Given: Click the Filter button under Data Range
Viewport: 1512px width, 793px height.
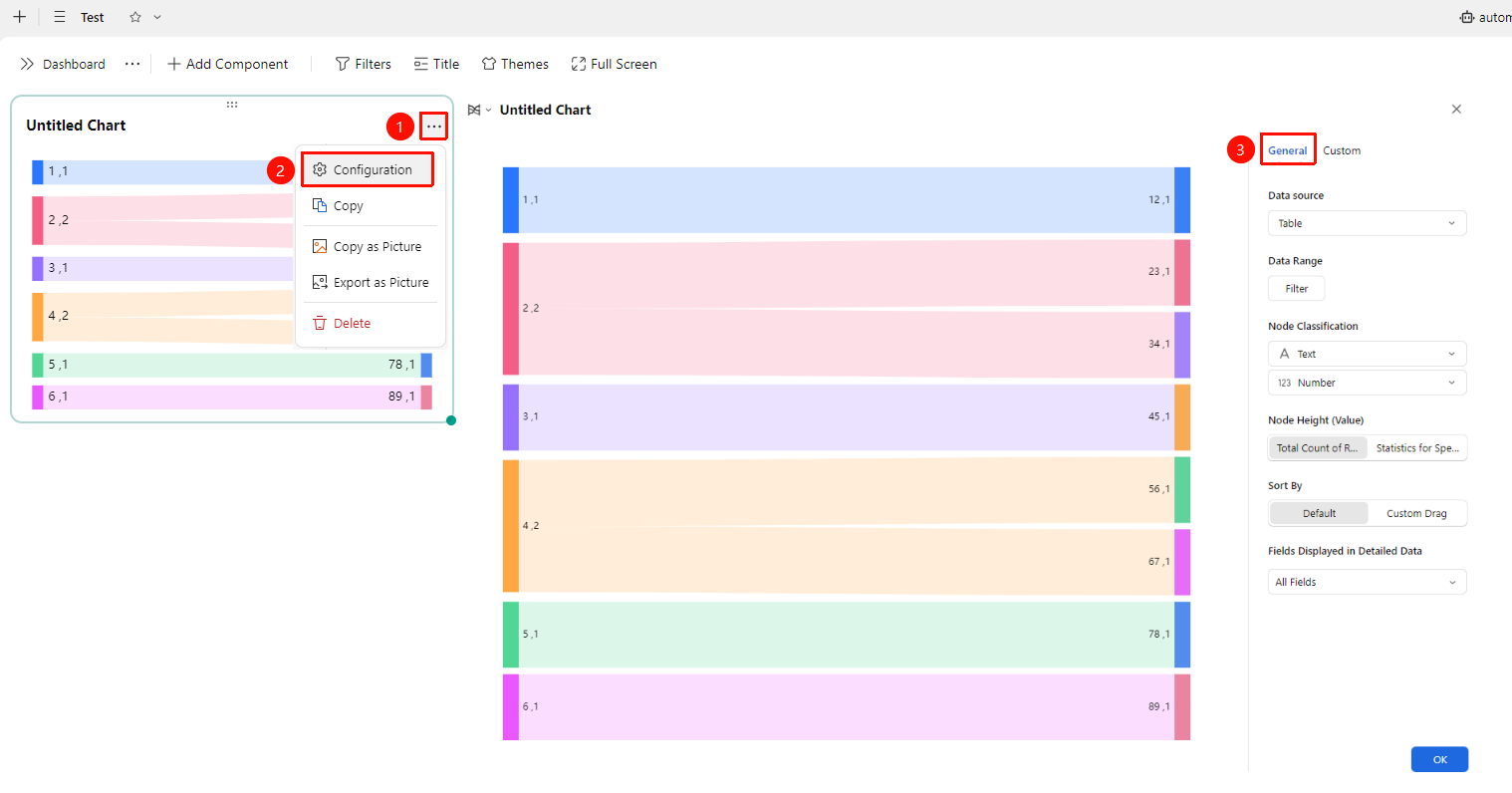Looking at the screenshot, I should click(x=1296, y=289).
